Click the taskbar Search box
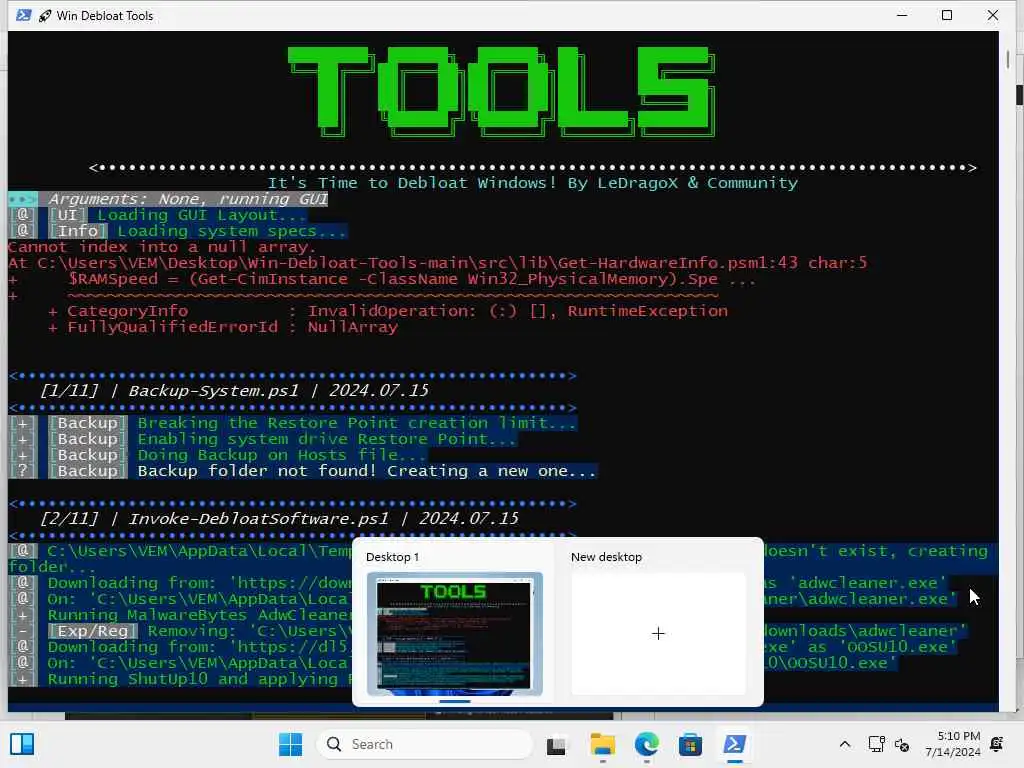This screenshot has height=768, width=1024. click(425, 744)
